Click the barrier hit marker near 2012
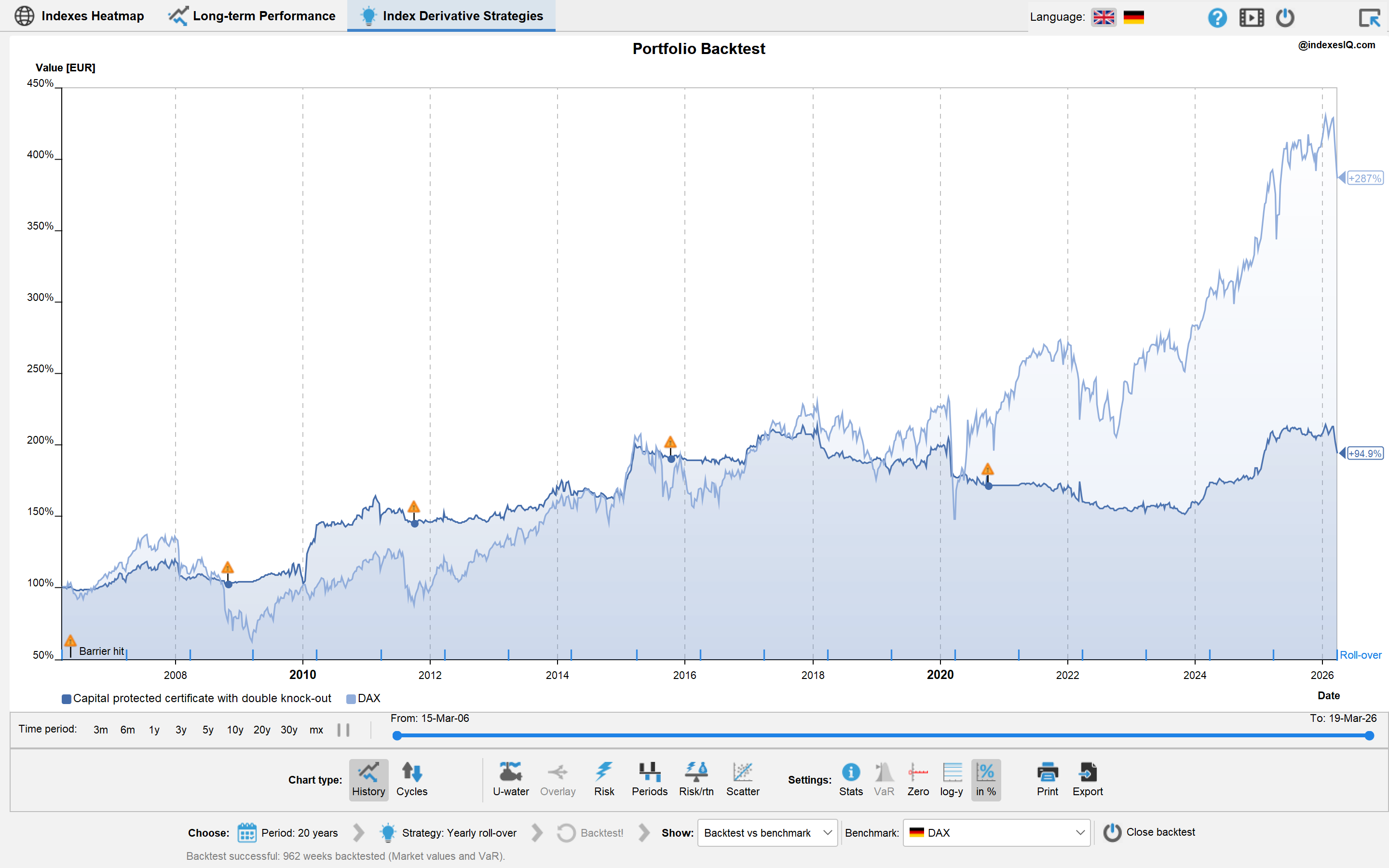Image resolution: width=1389 pixels, height=868 pixels. point(414,507)
